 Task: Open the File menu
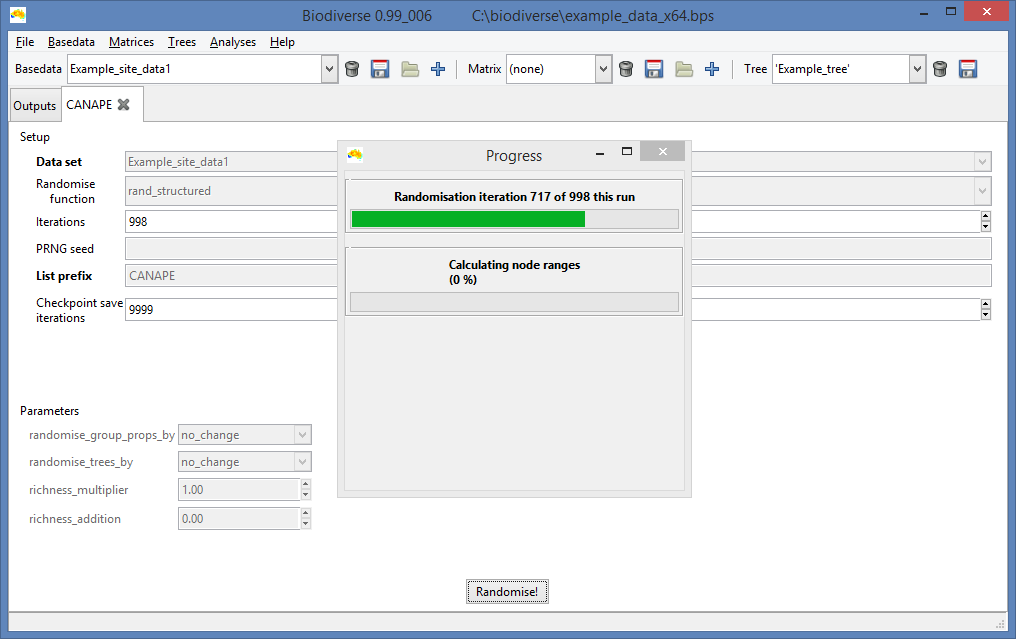[25, 42]
